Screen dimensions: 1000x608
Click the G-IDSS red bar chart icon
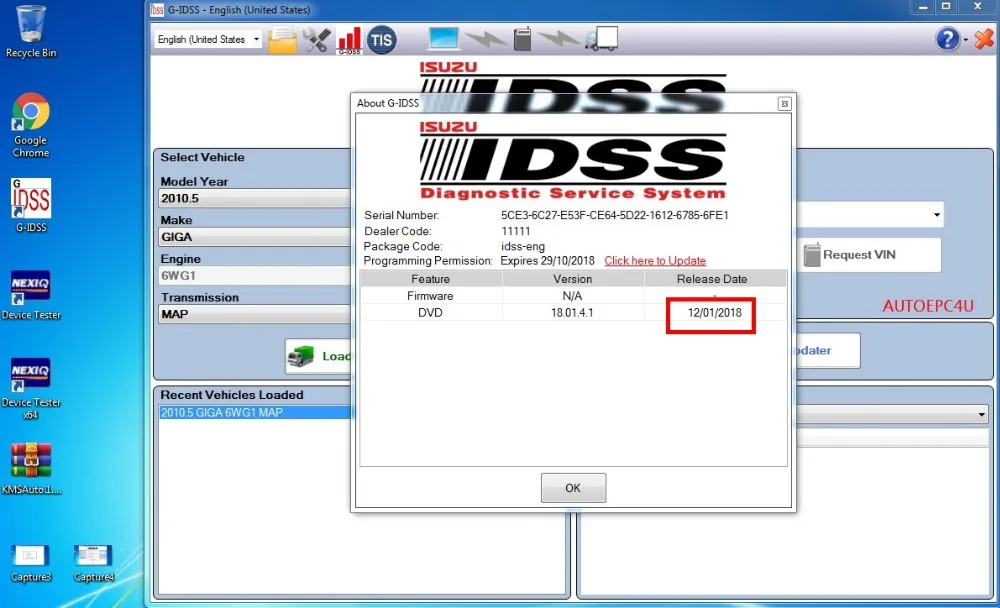pyautogui.click(x=349, y=40)
